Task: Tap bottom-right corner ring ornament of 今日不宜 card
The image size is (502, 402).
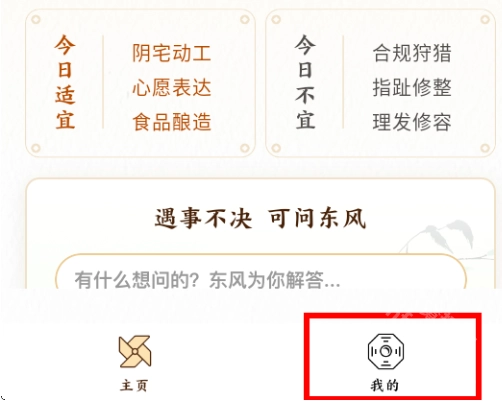Action: point(485,148)
